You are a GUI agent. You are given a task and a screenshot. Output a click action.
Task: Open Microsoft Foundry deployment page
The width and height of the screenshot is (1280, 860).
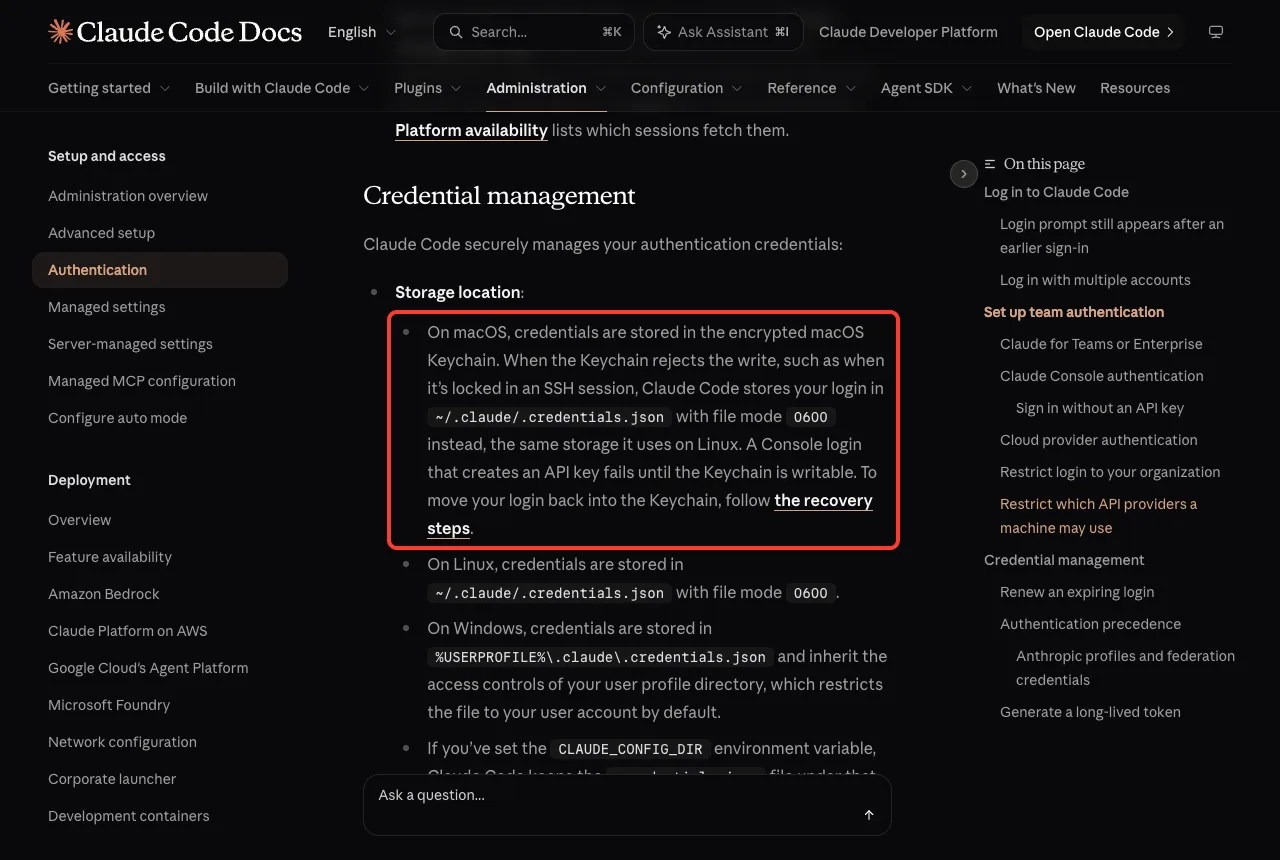tap(109, 705)
